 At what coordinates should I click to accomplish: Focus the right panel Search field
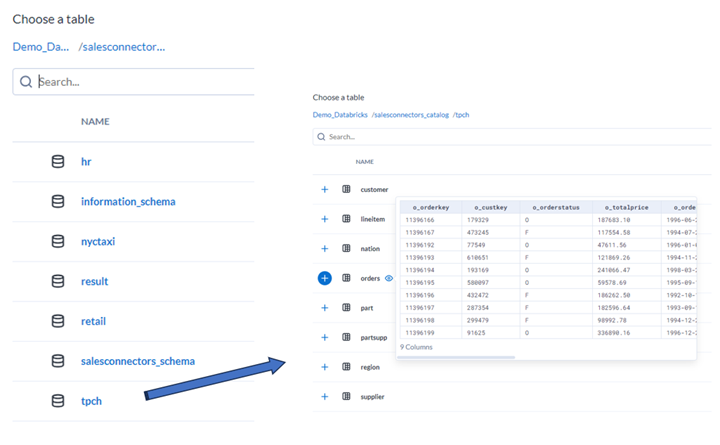tap(512, 137)
